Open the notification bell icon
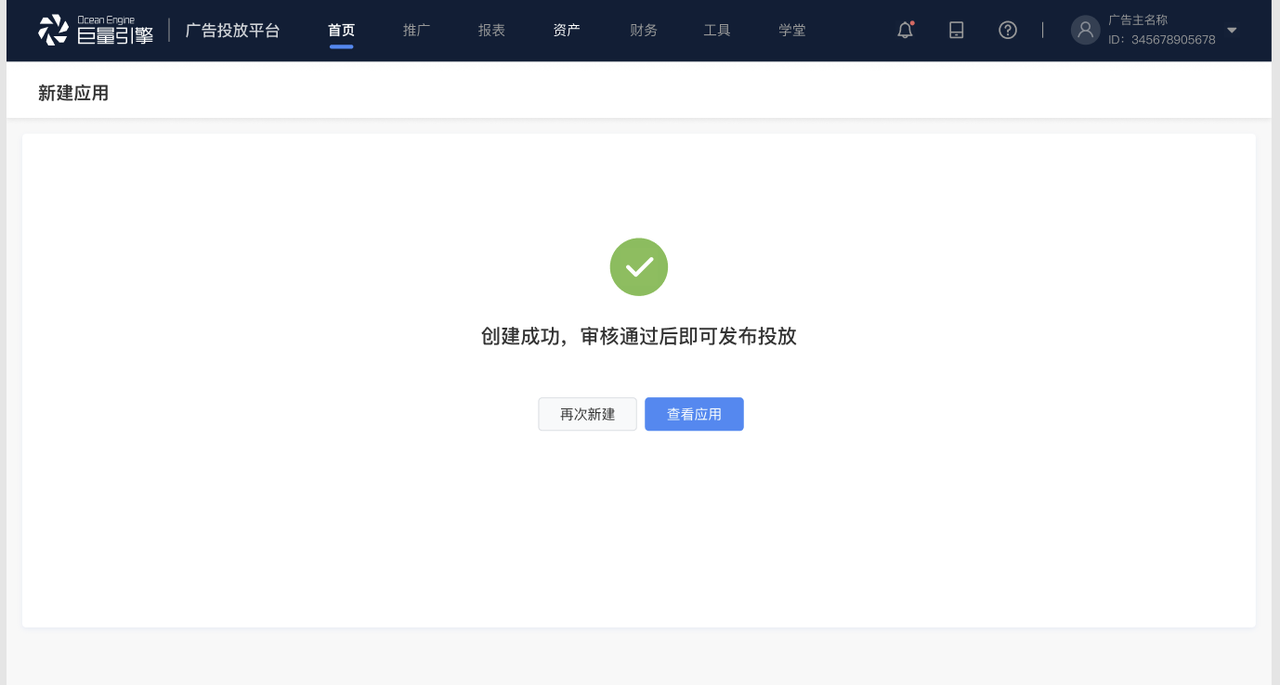 [904, 30]
